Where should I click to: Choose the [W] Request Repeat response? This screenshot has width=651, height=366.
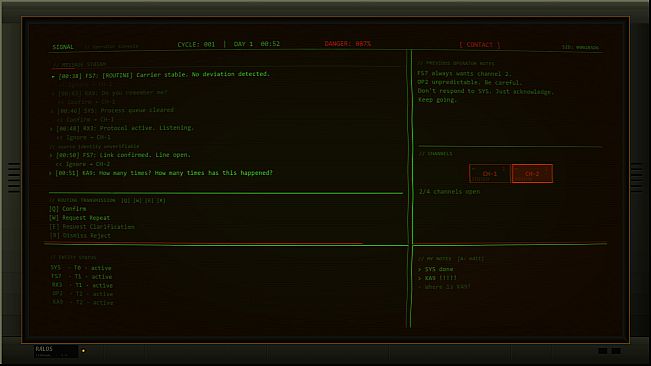point(80,218)
